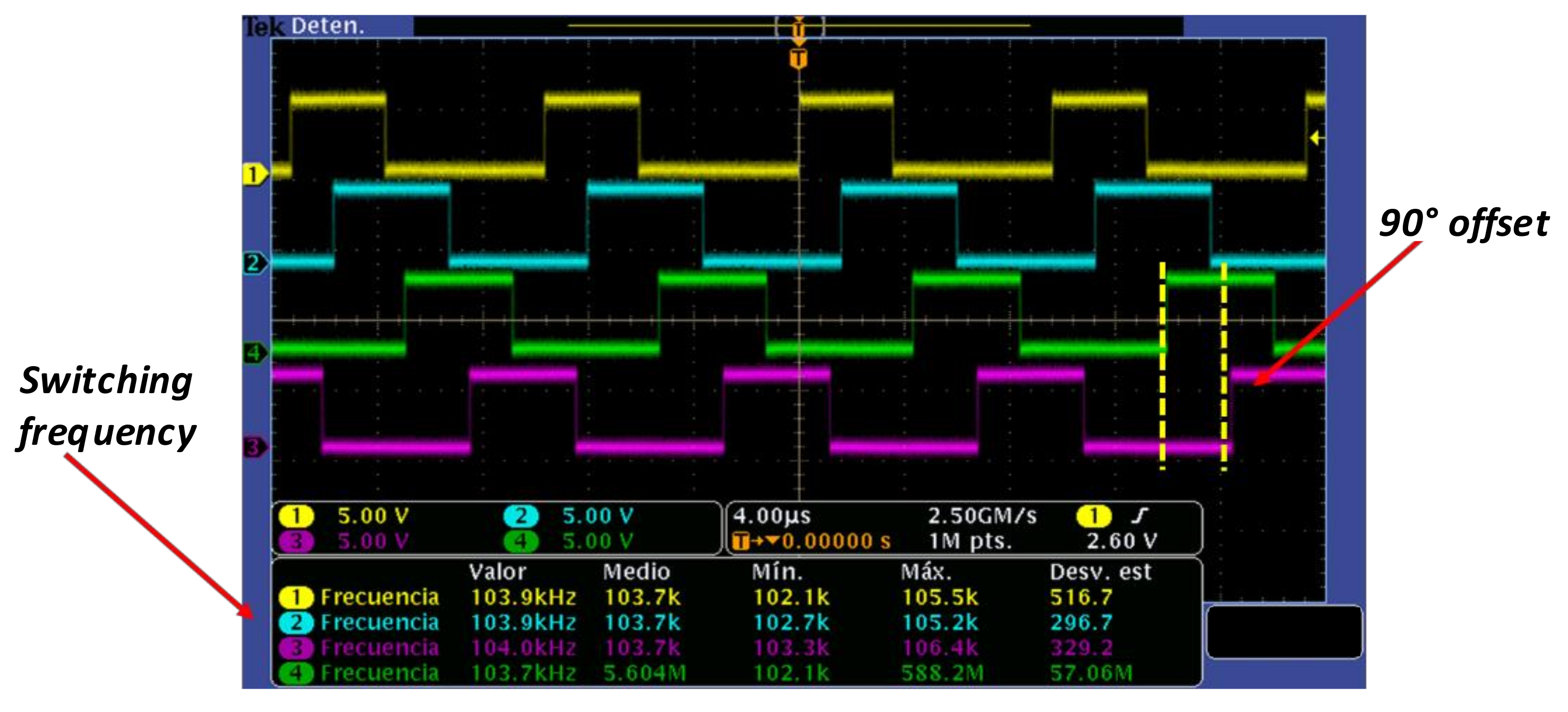Click channel 1 Frecuencia measurement row

[379, 597]
